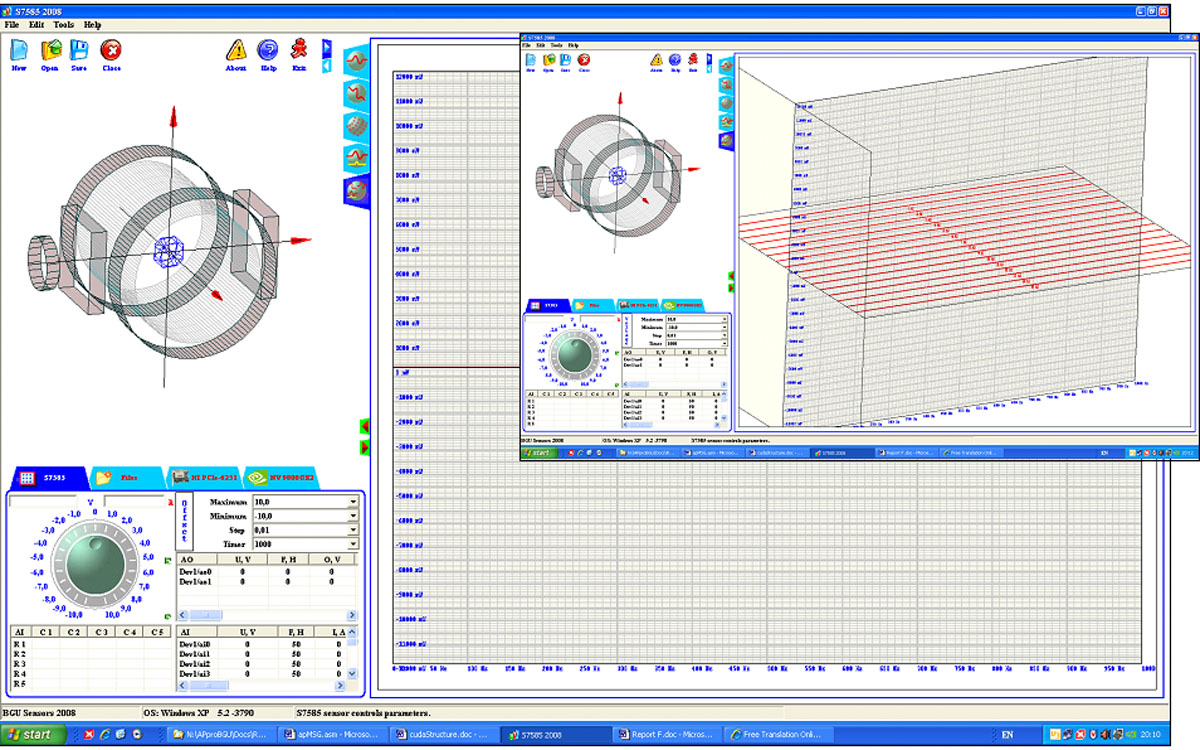Open the Tools menu
The width and height of the screenshot is (1200, 750).
coord(64,23)
